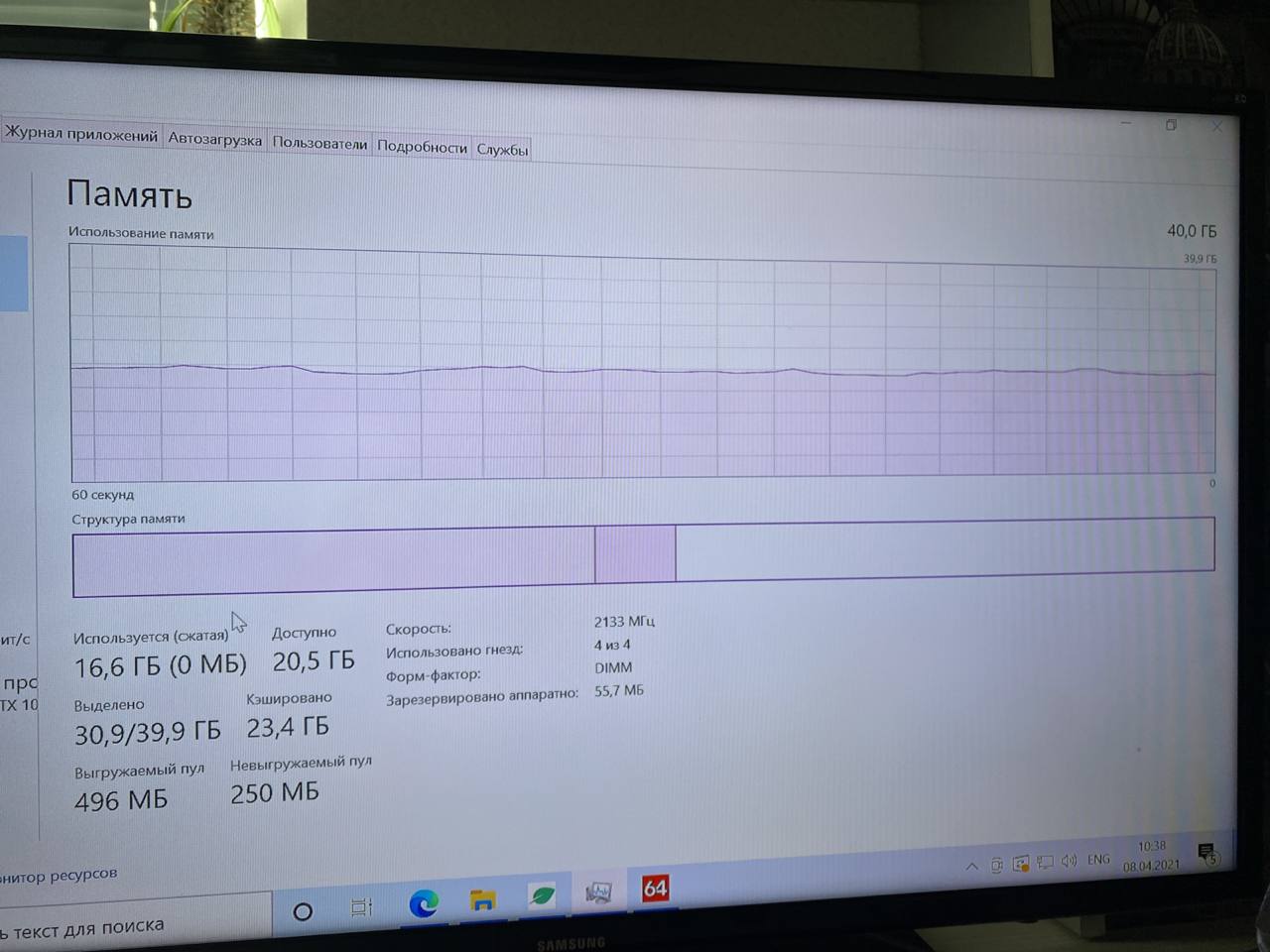Select the Структура памяти composition bar
Image resolution: width=1270 pixels, height=952 pixels.
[643, 555]
